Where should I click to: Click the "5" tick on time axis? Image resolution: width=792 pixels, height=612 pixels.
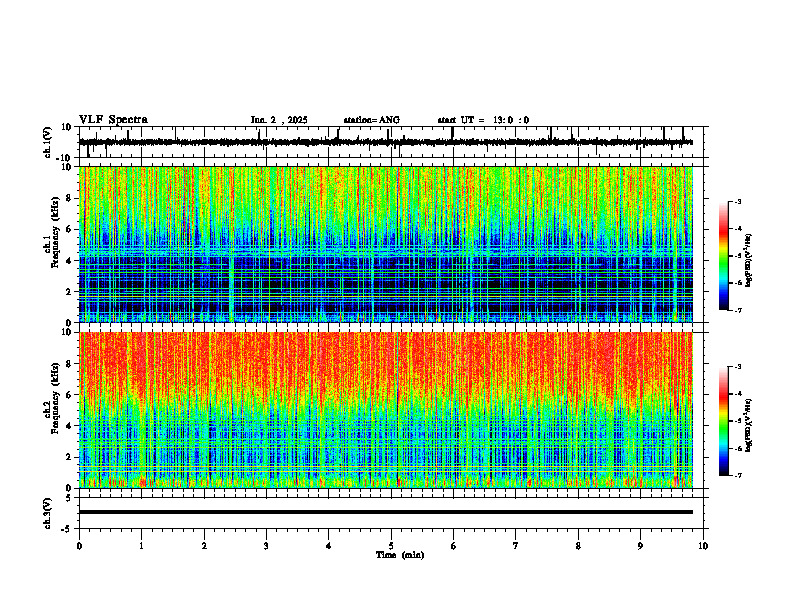(391, 546)
